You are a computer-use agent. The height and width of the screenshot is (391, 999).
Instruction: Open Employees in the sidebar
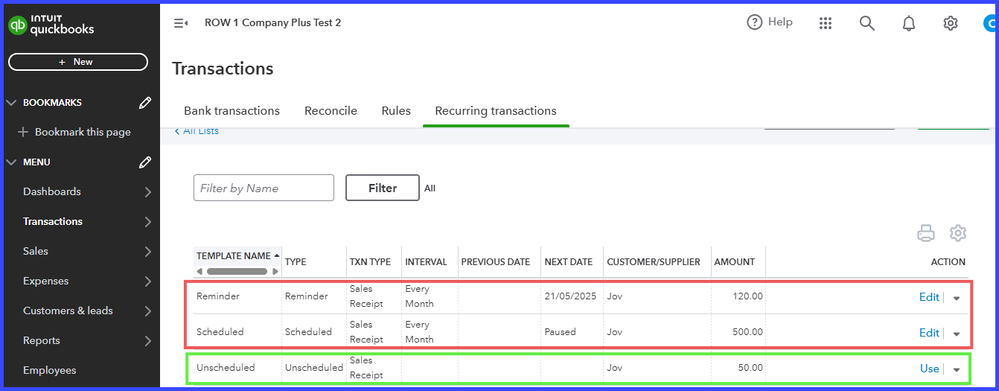(x=50, y=370)
